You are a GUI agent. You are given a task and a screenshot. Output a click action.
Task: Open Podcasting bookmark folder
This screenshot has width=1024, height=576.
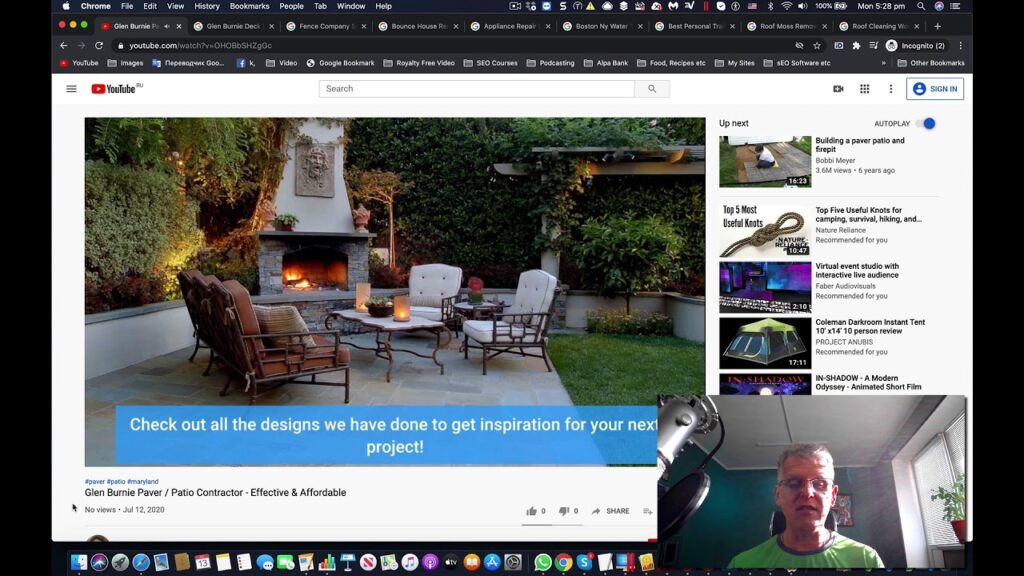tap(551, 63)
